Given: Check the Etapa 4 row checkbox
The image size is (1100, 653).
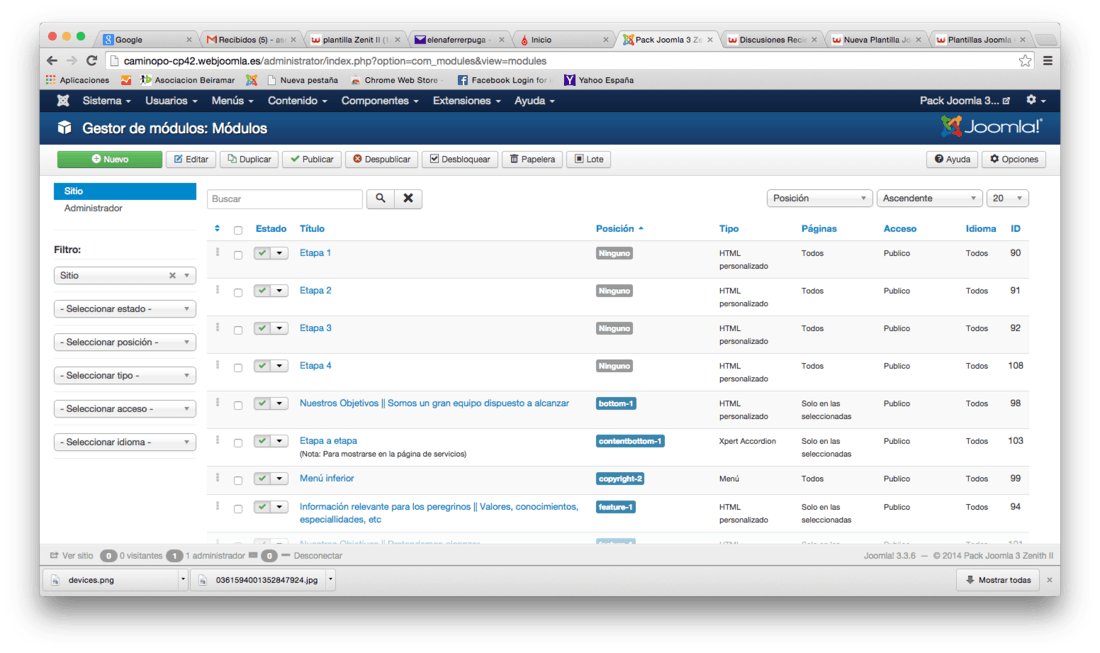Looking at the screenshot, I should [x=238, y=368].
